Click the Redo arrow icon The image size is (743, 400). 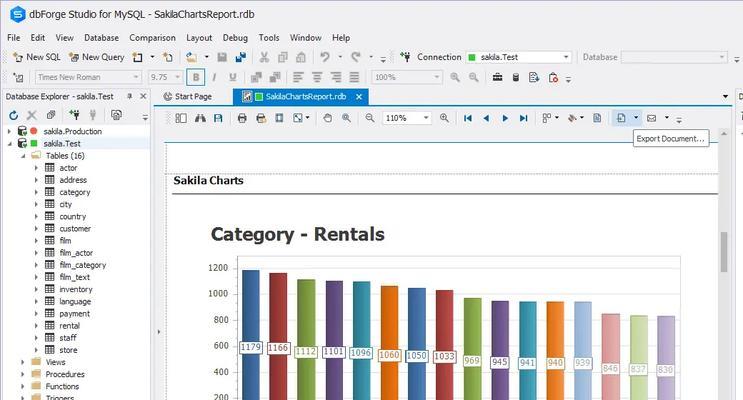pyautogui.click(x=356, y=57)
